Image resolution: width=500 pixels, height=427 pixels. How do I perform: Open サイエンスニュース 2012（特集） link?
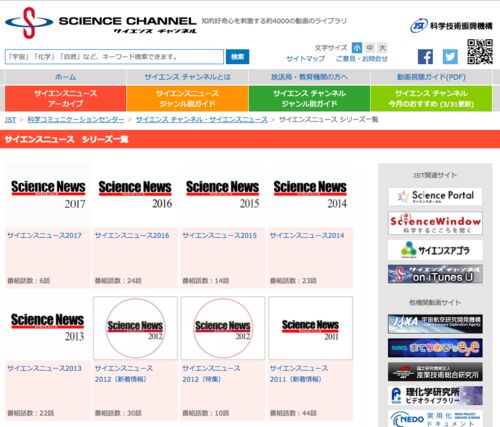click(211, 374)
